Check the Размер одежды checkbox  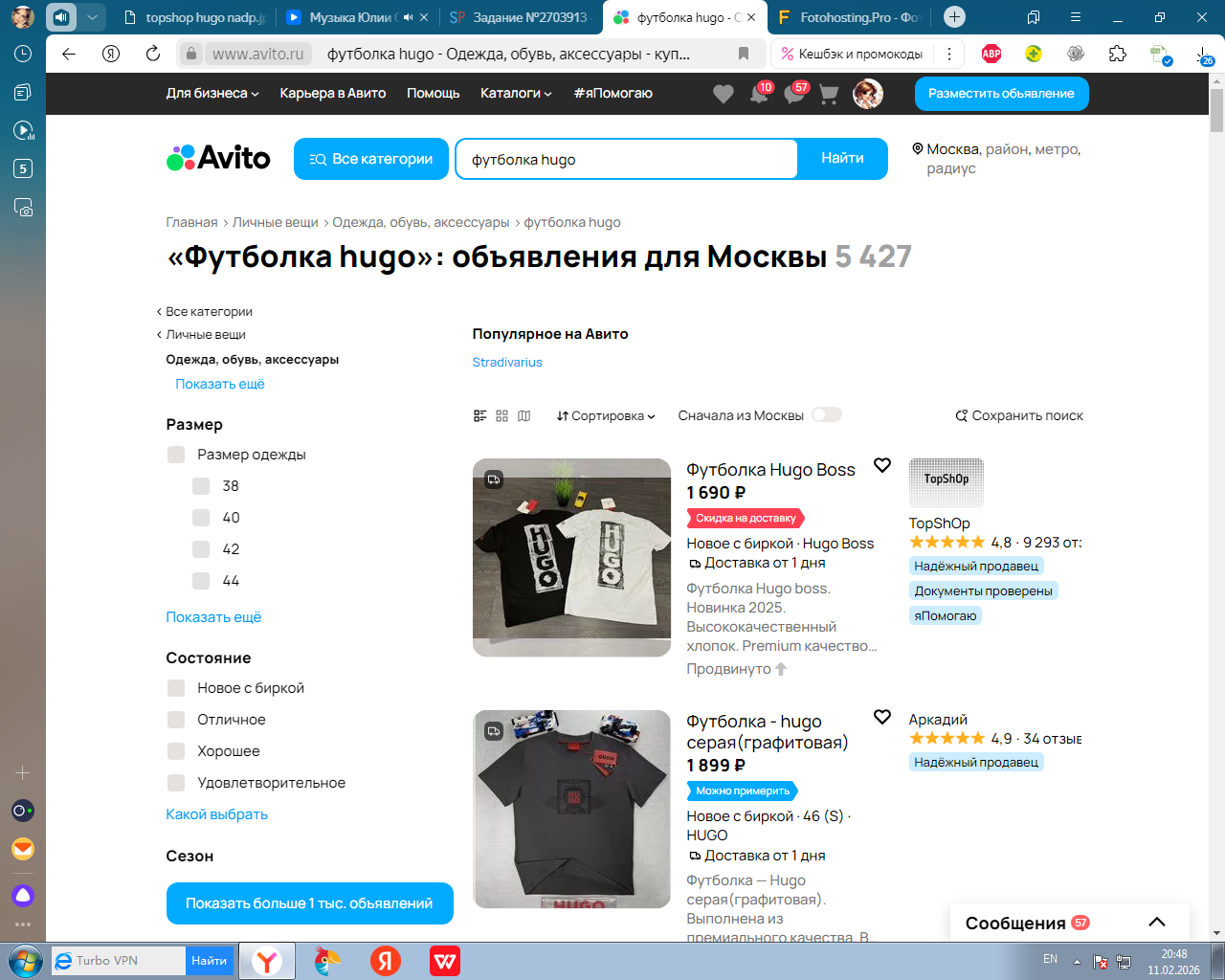pyautogui.click(x=176, y=455)
